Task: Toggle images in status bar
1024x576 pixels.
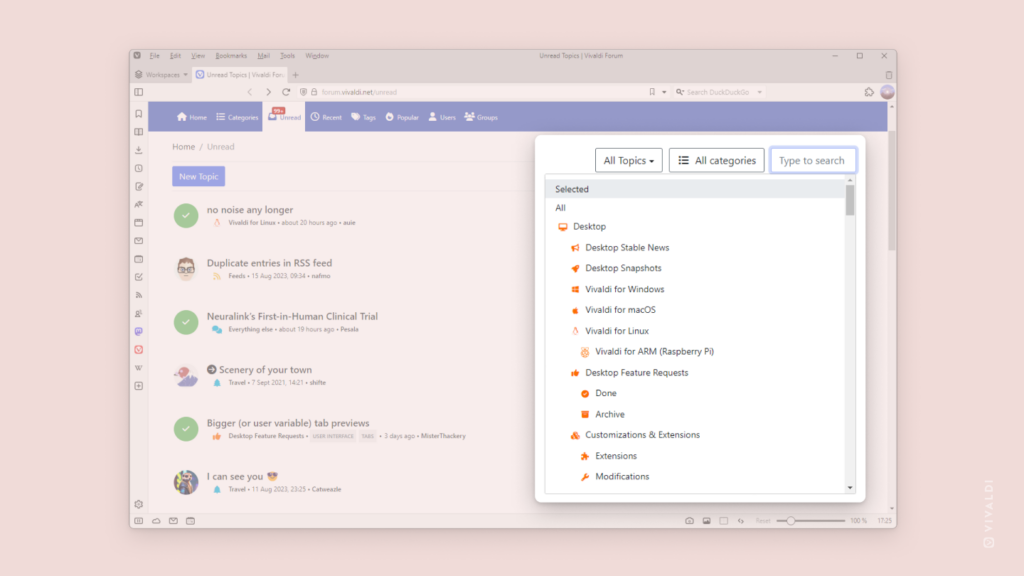Action: [707, 521]
